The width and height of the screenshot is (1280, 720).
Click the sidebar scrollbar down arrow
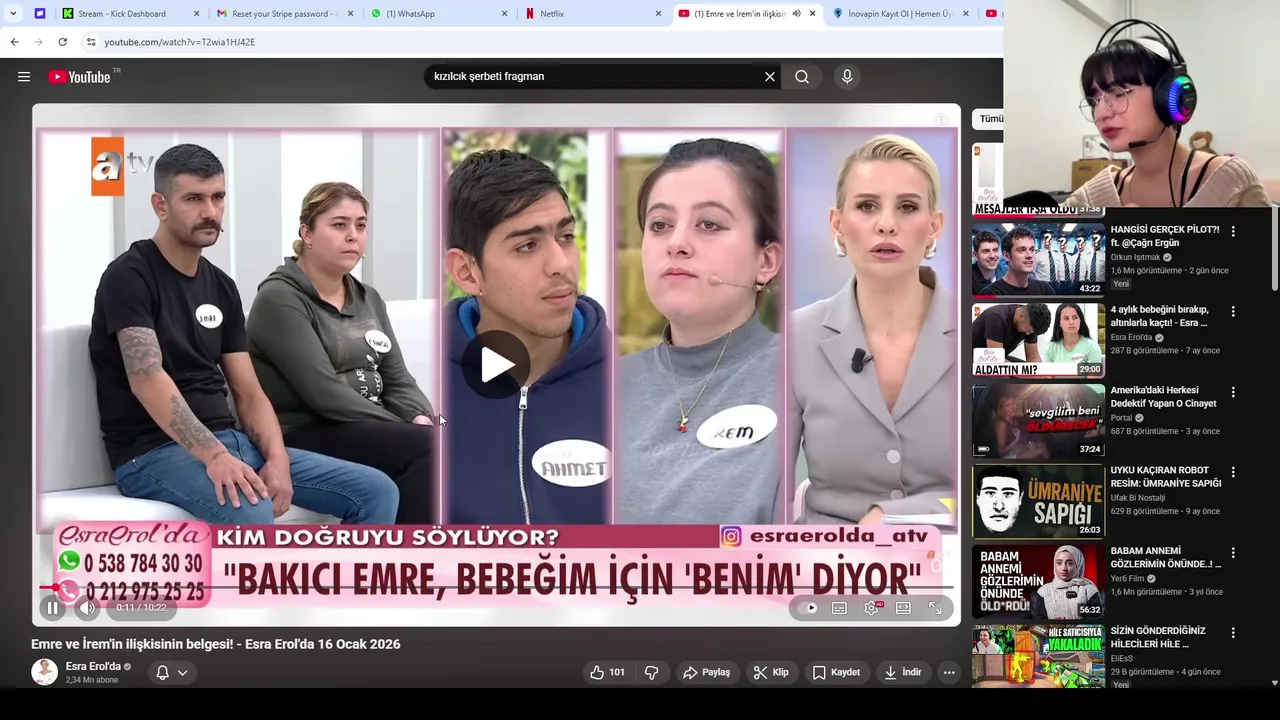click(1274, 683)
